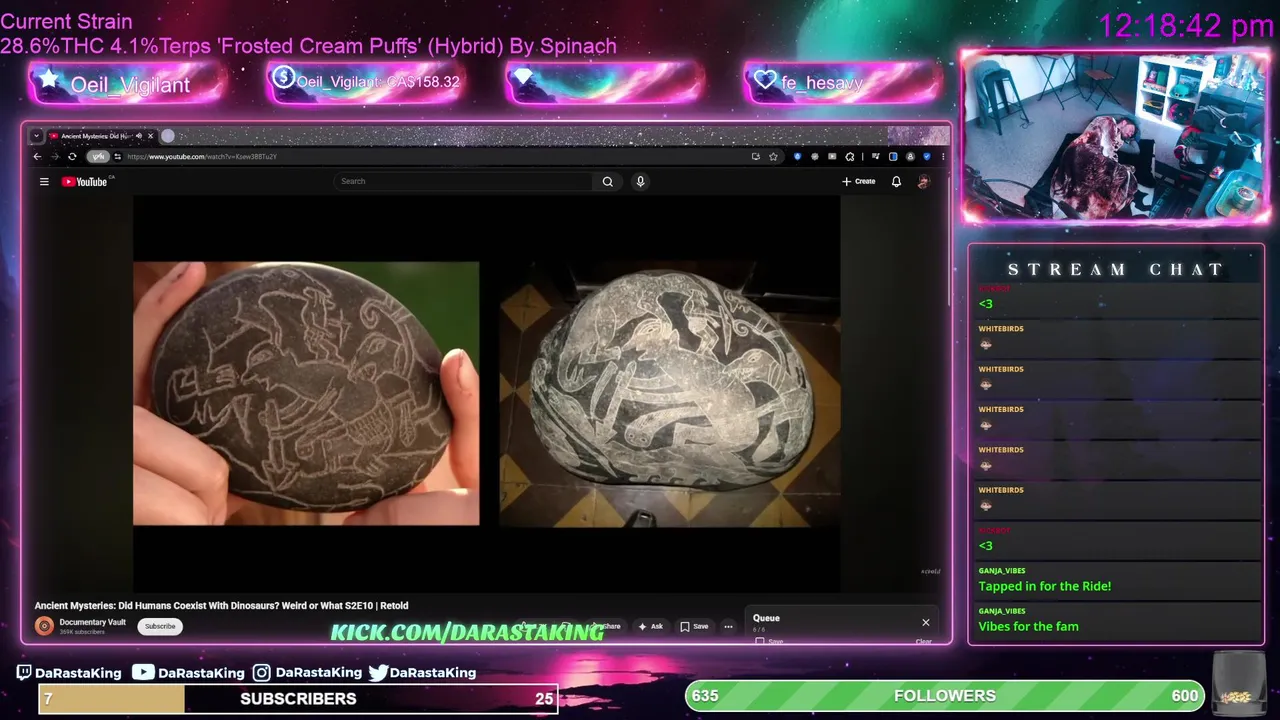This screenshot has height=720, width=1280.
Task: Subscribe to Documentary Vault
Action: pyautogui.click(x=160, y=626)
